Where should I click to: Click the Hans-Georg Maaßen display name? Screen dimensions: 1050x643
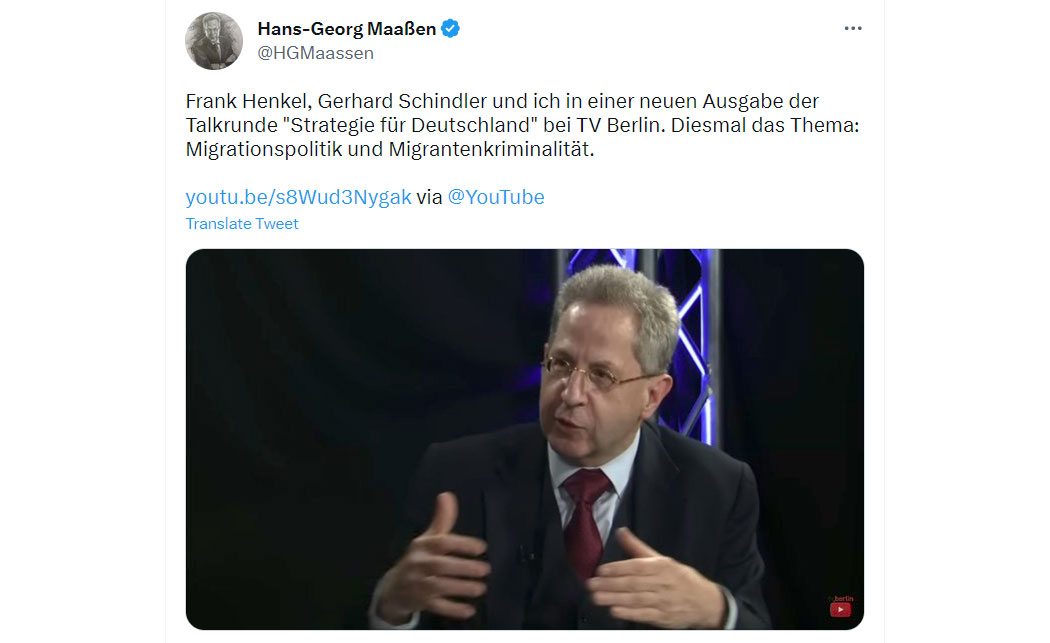346,29
